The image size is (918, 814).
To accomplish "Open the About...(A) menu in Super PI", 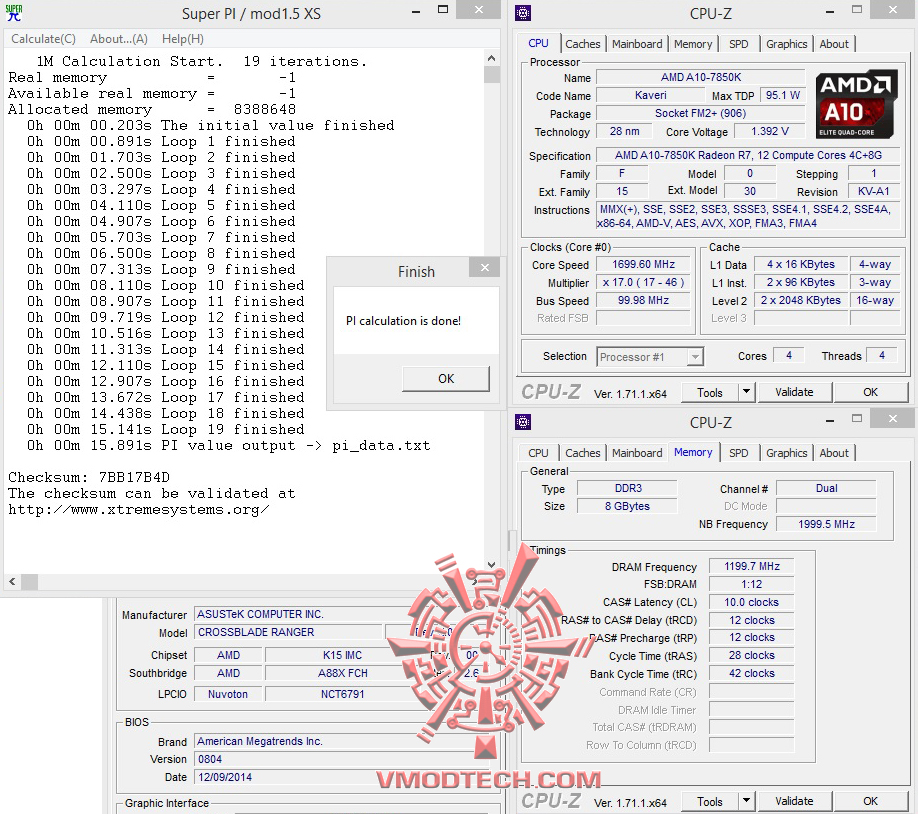I will [x=119, y=39].
